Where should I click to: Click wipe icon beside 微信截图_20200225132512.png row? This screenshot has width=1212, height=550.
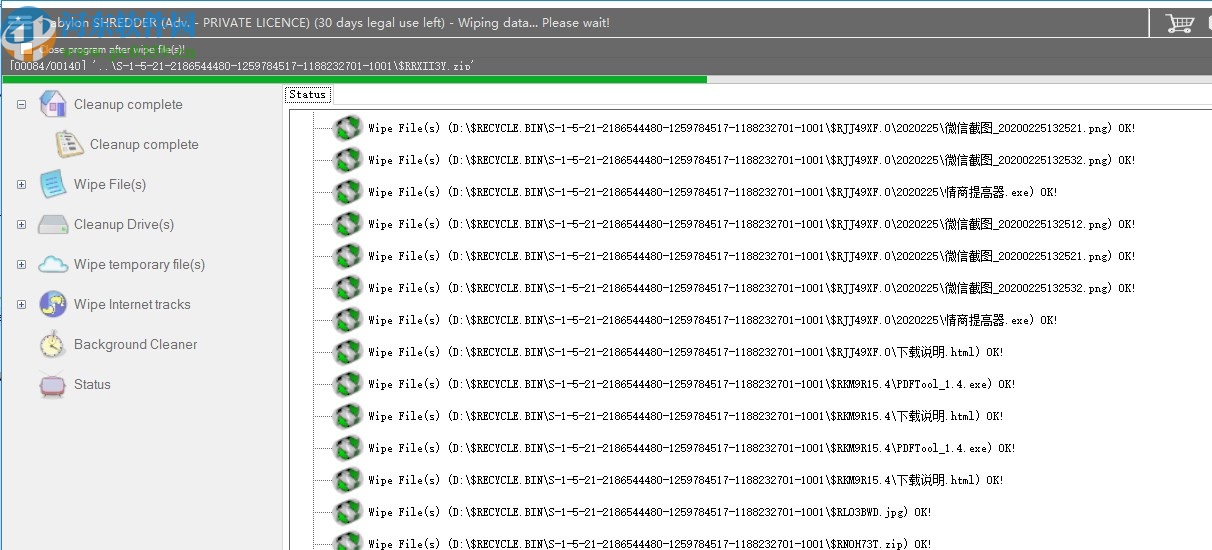[x=347, y=224]
